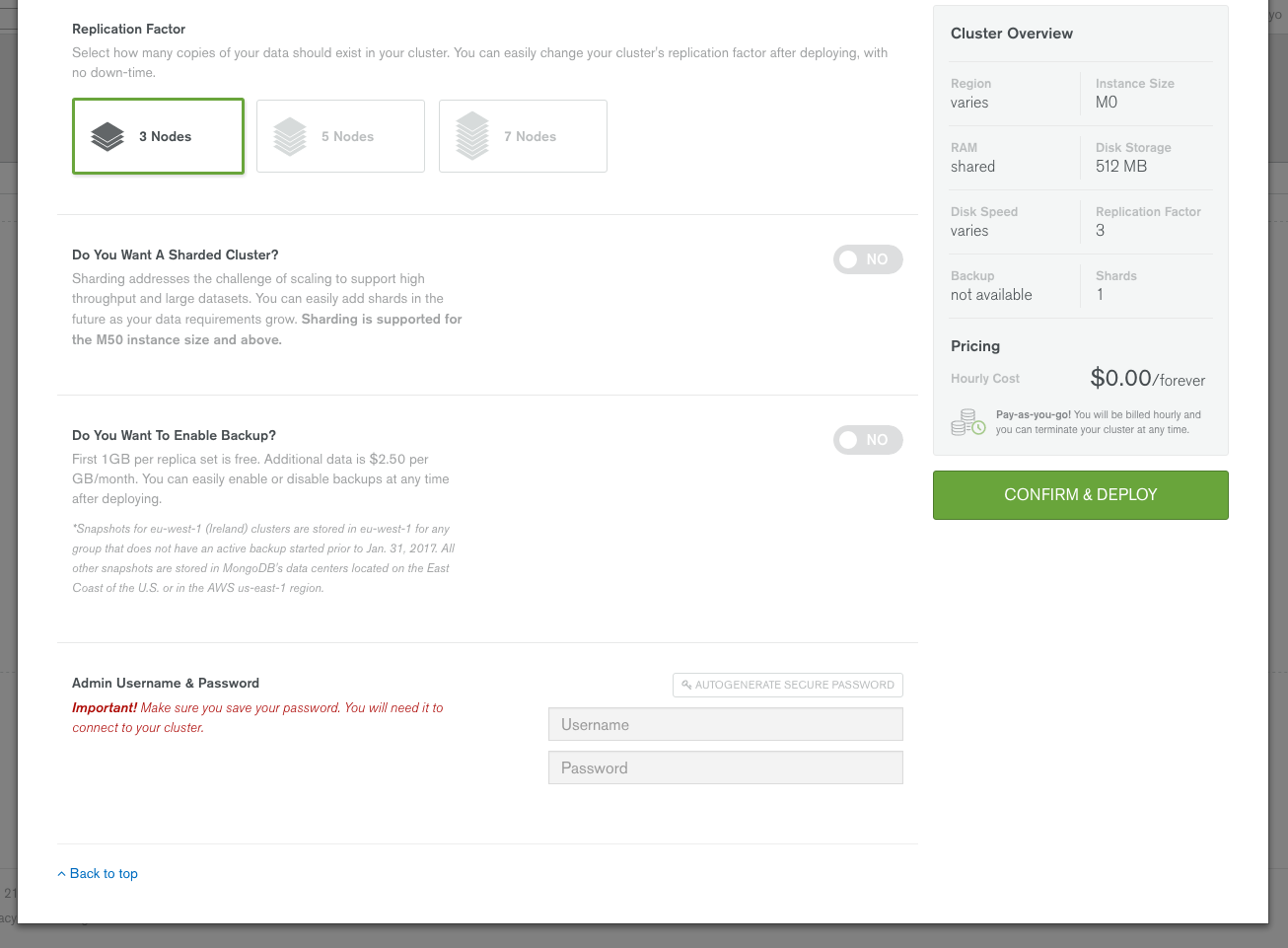Focus the Username input field
The width and height of the screenshot is (1288, 948).
coord(725,724)
